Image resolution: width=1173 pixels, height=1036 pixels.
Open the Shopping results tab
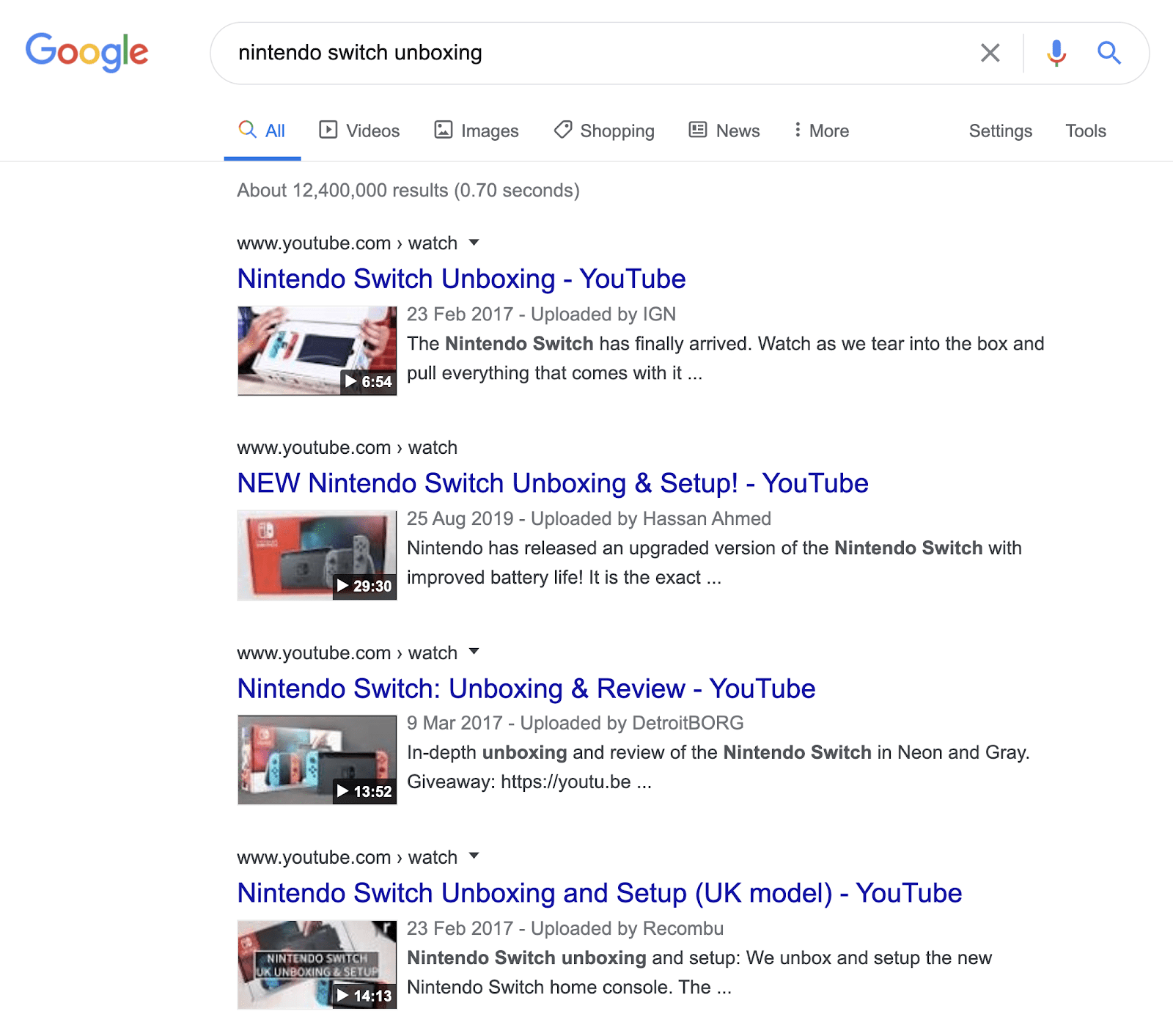(604, 131)
